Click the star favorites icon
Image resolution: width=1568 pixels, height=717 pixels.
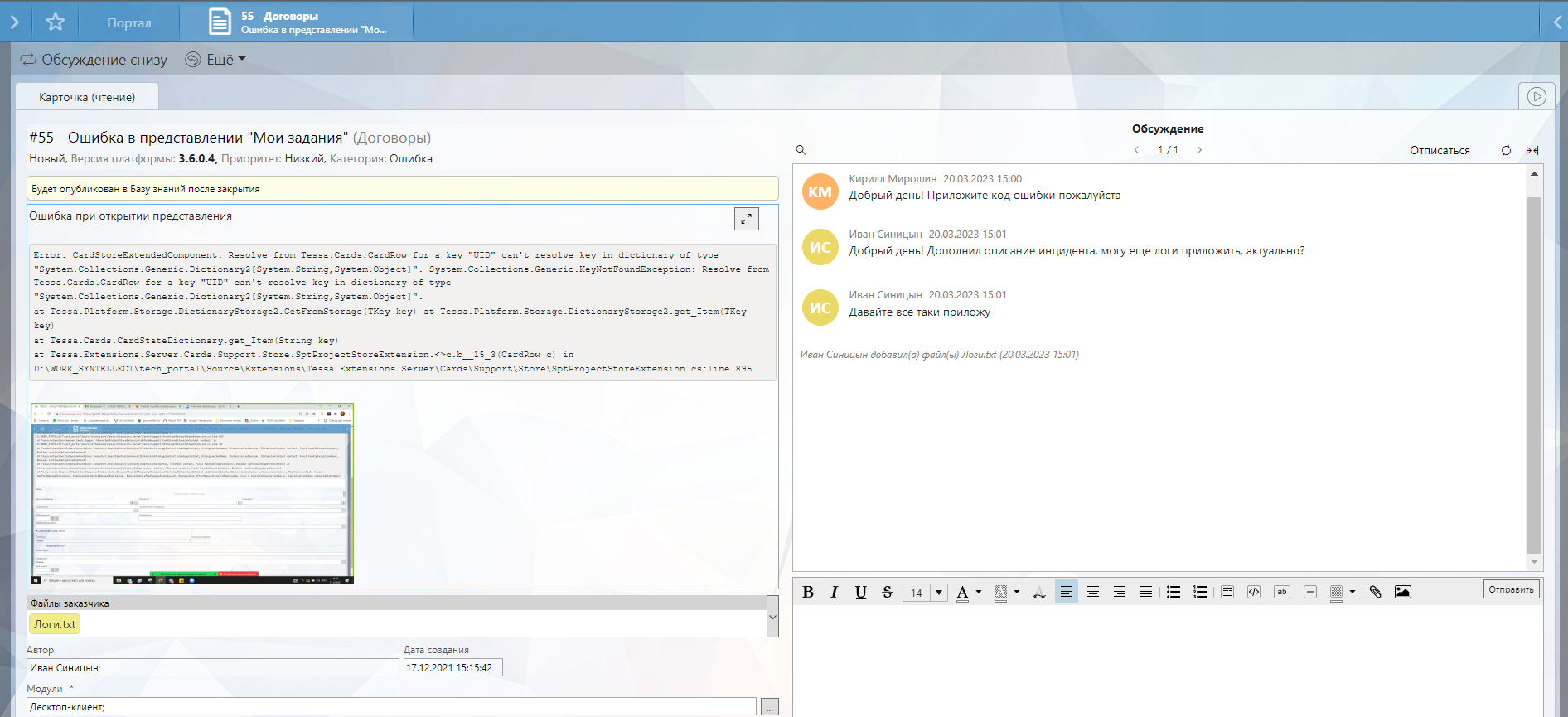coord(56,22)
